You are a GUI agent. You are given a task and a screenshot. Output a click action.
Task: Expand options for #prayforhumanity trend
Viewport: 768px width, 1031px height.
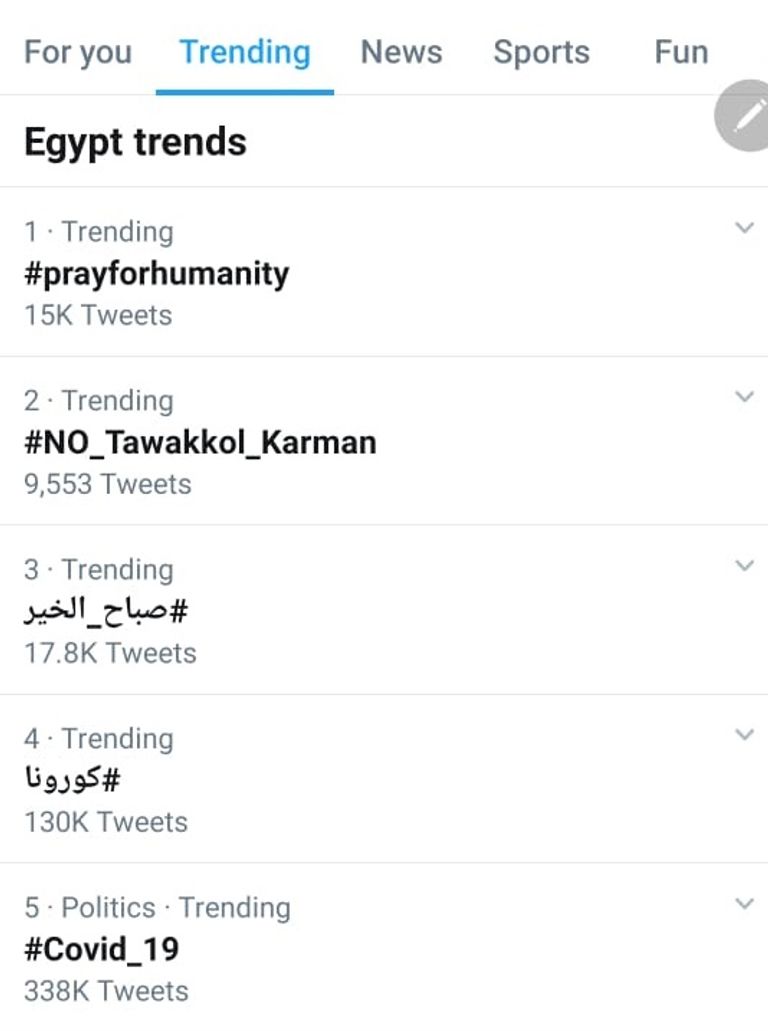point(744,228)
